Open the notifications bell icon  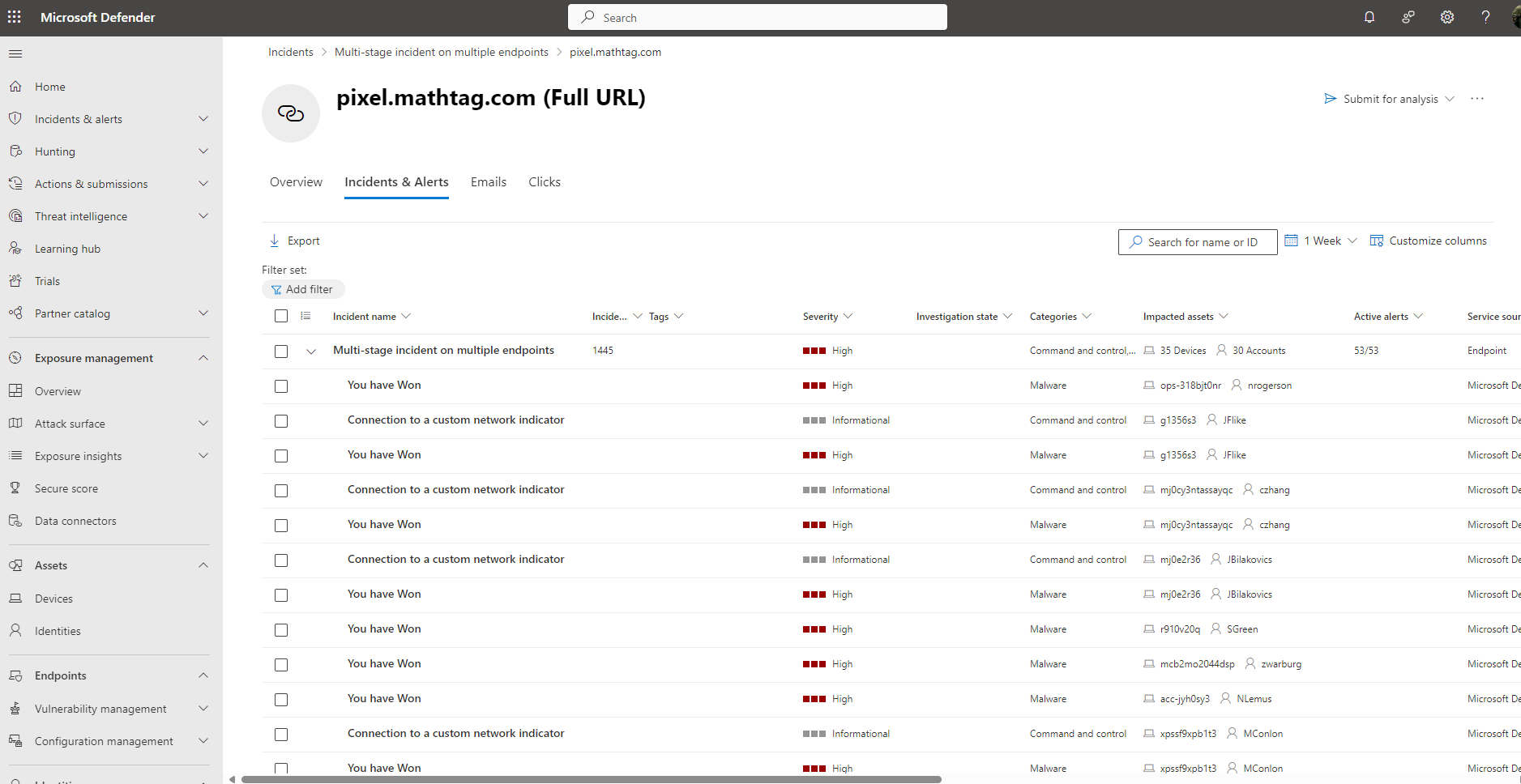pos(1369,17)
